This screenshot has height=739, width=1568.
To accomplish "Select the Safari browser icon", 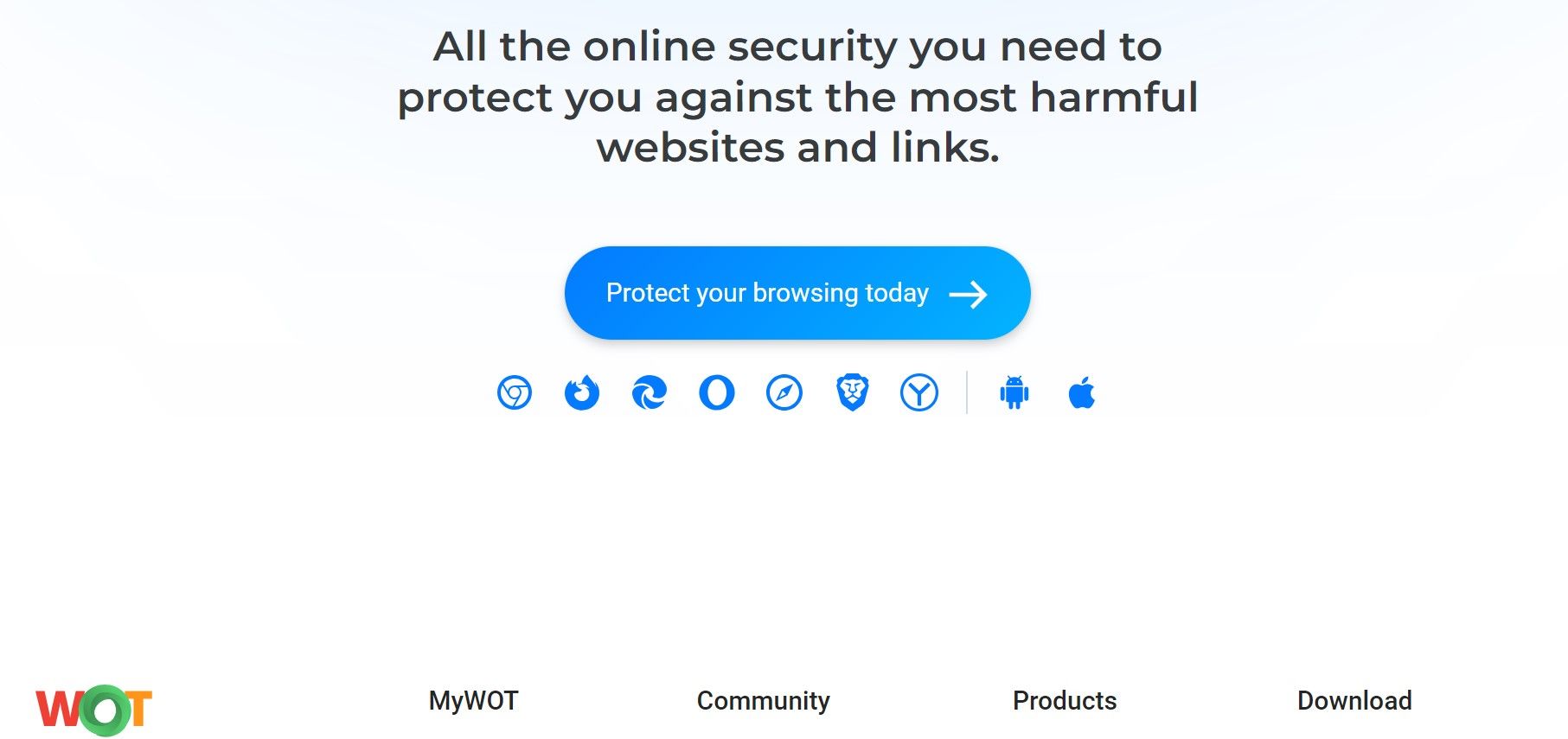I will 784,393.
